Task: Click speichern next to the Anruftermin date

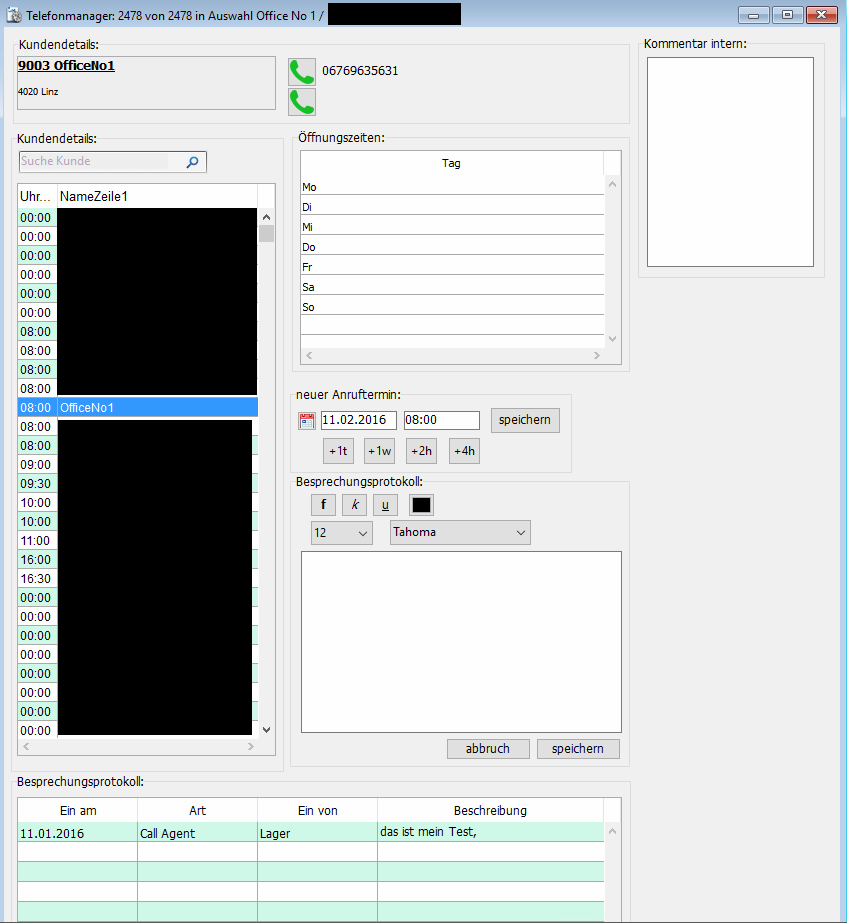Action: 524,420
